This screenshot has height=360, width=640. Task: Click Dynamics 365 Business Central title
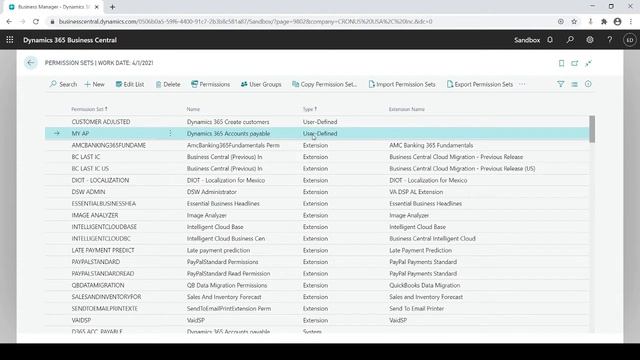[x=70, y=40]
